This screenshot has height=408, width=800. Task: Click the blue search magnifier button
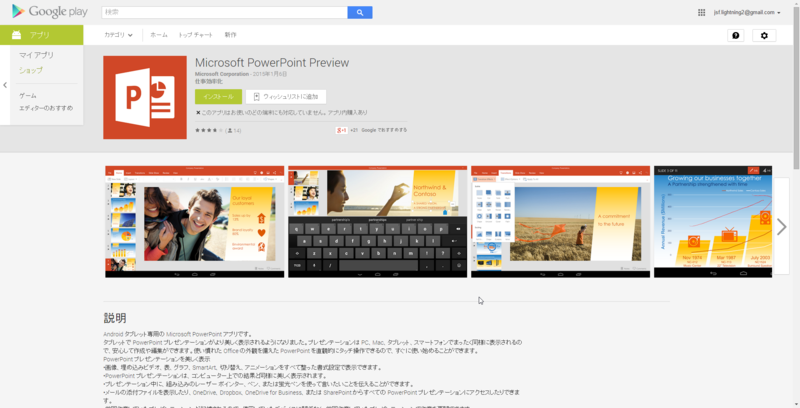(x=360, y=13)
